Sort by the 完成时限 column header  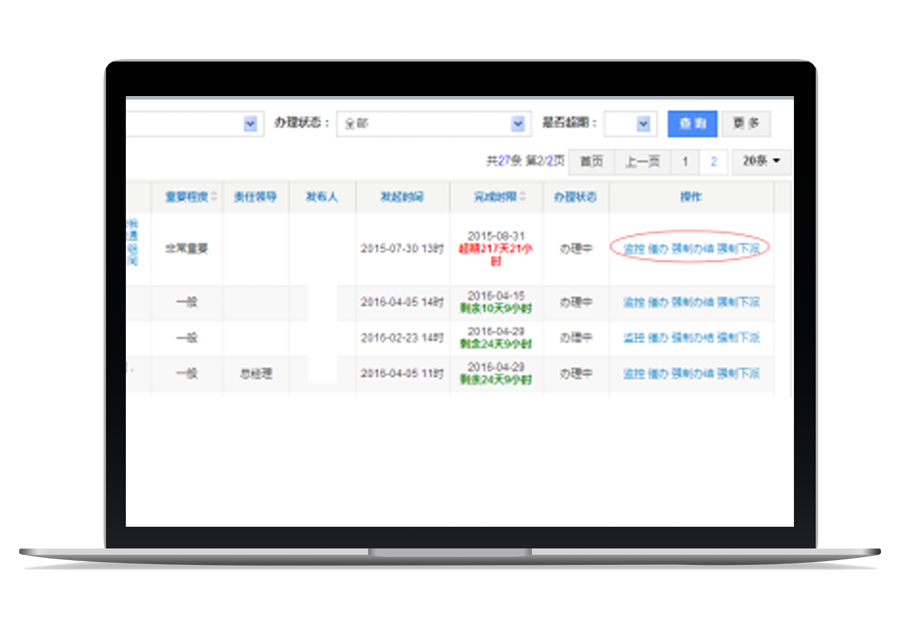click(496, 197)
